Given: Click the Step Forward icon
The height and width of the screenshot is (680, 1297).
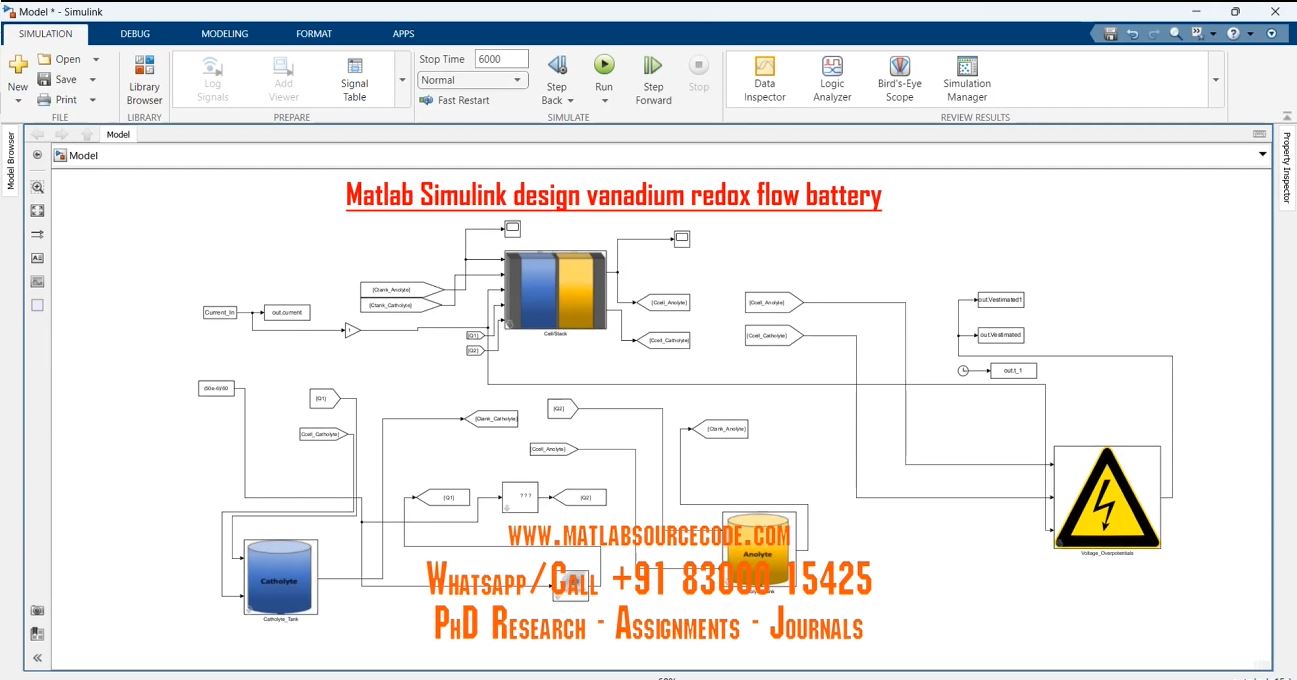Looking at the screenshot, I should point(653,66).
